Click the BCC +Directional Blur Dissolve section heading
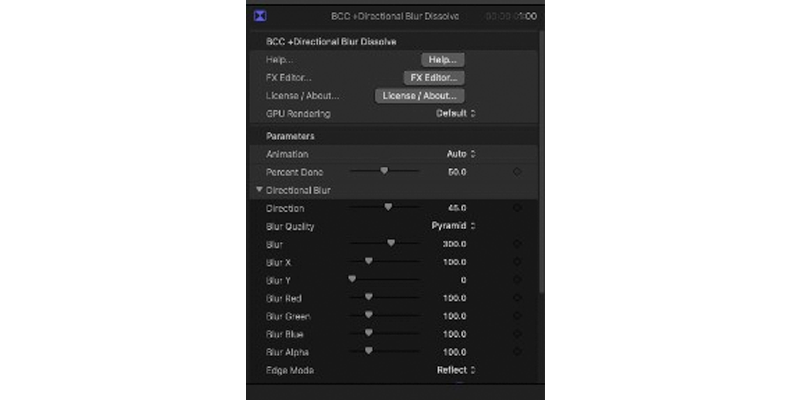Viewport: 792px width, 400px height. pos(331,42)
